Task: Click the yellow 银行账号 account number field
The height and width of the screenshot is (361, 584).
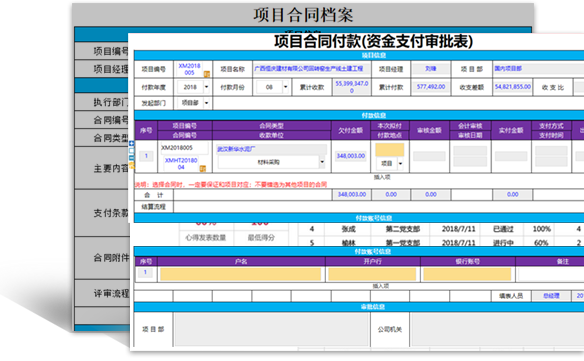Action: 467,274
